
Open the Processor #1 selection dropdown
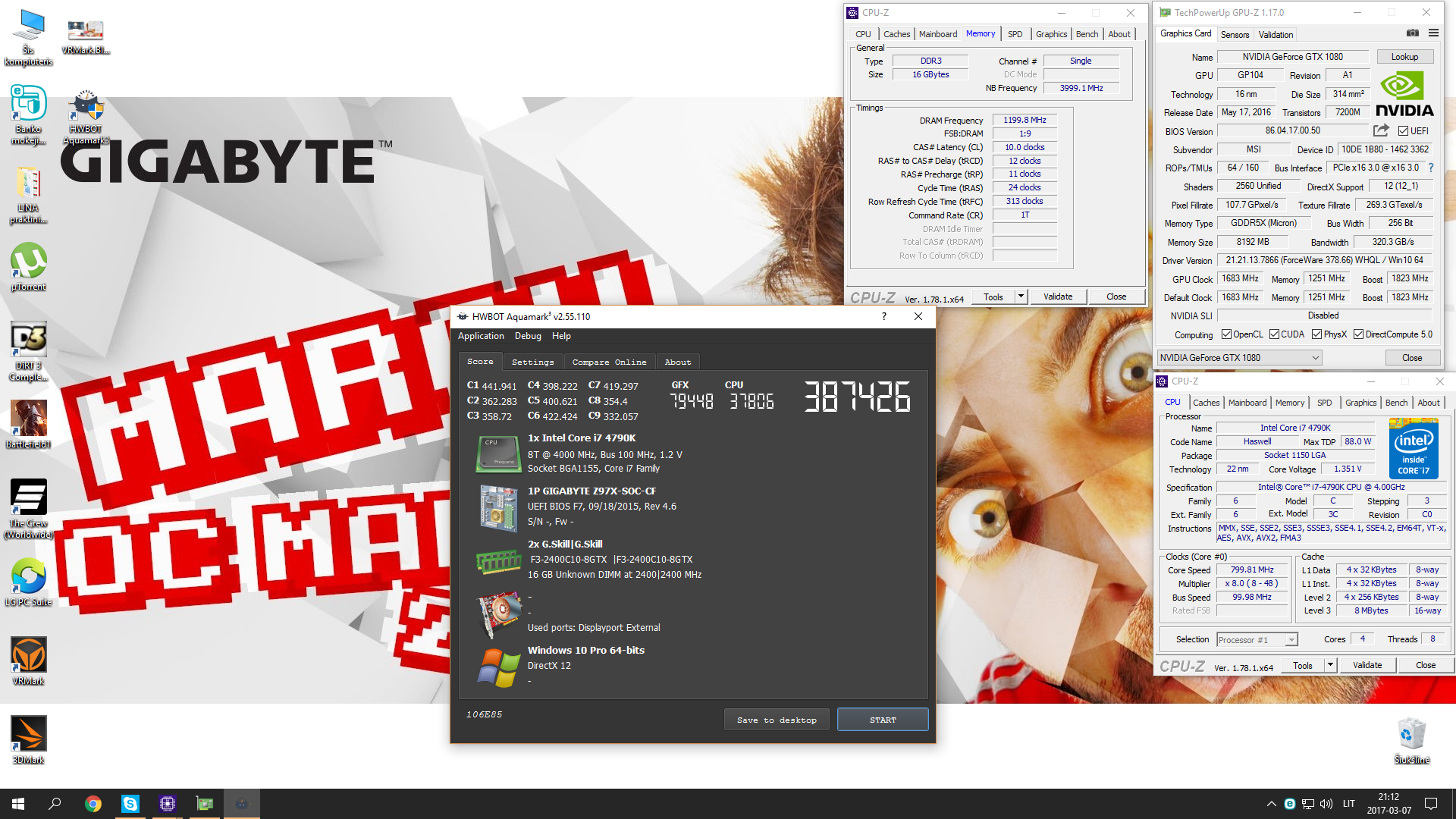[x=1257, y=640]
